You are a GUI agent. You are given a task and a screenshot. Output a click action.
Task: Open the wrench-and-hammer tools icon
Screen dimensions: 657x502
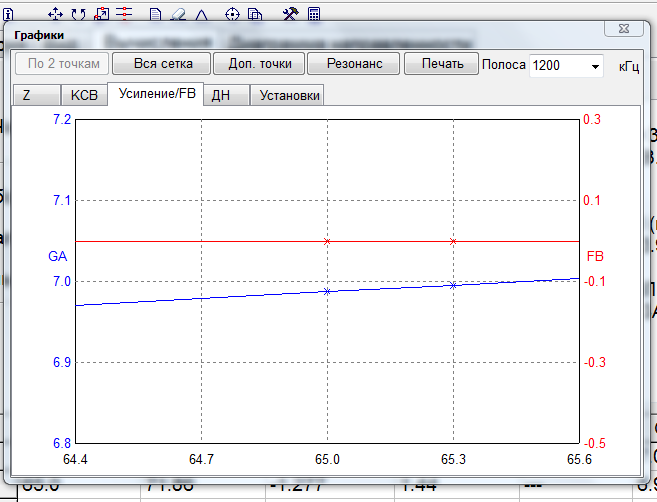tap(290, 14)
